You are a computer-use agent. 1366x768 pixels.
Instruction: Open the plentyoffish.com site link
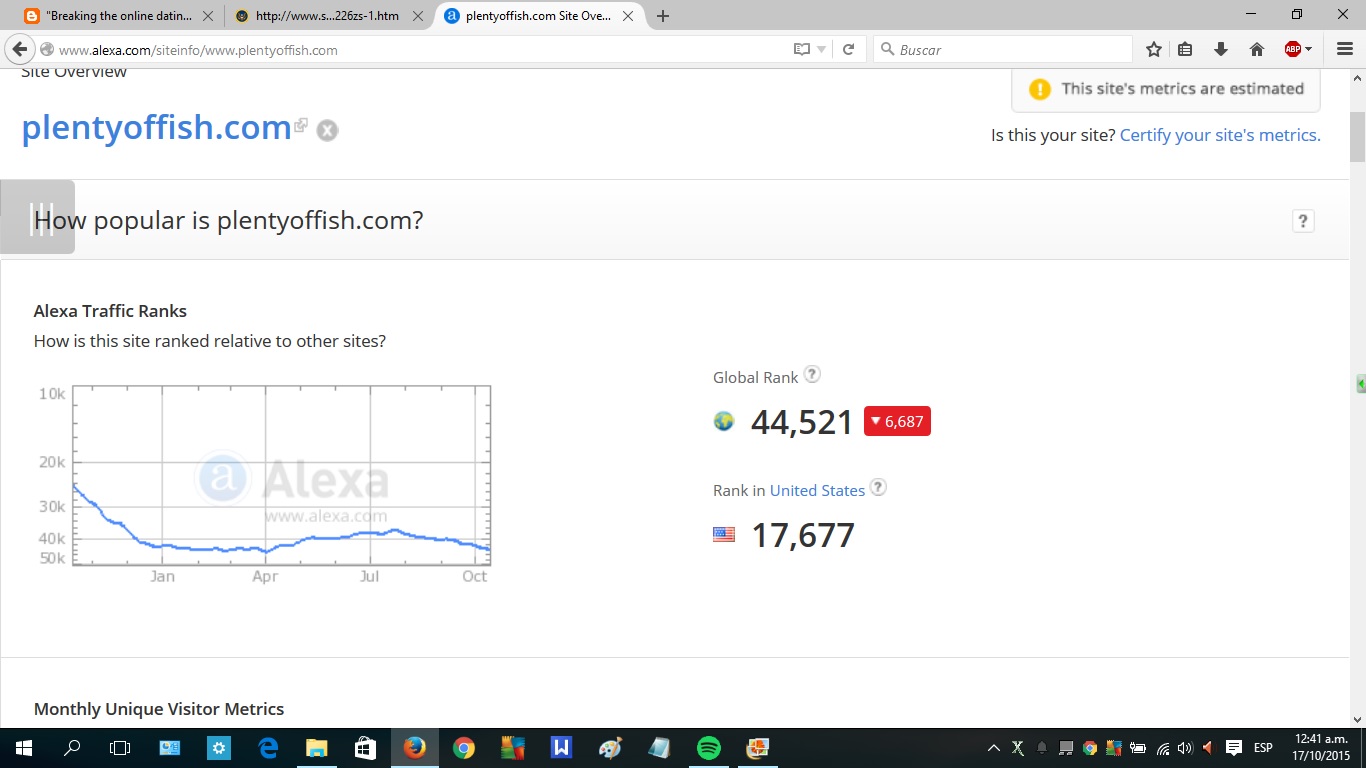[x=156, y=127]
